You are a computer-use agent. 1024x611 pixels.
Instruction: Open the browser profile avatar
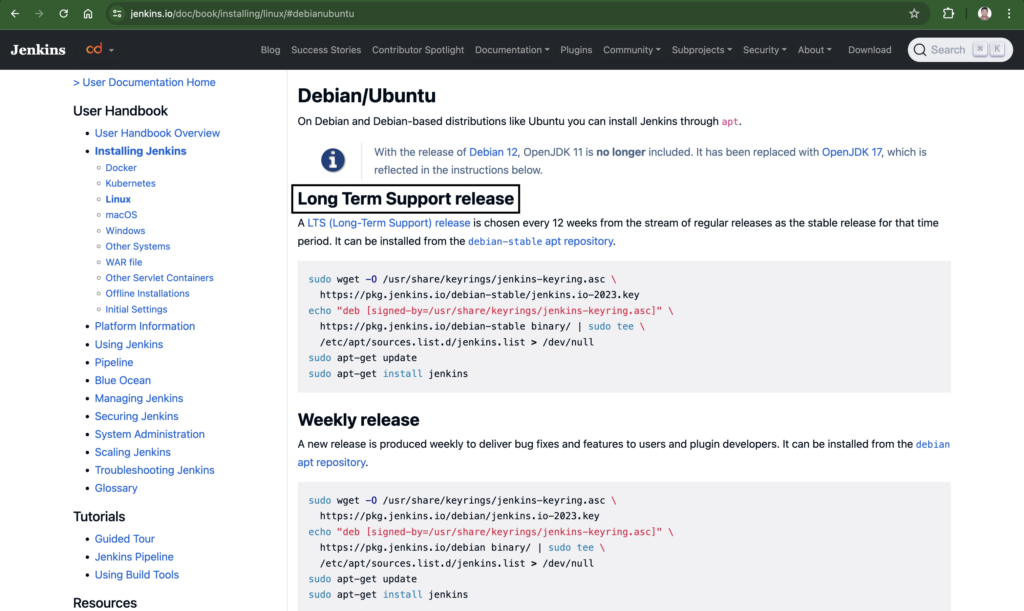pyautogui.click(x=985, y=13)
